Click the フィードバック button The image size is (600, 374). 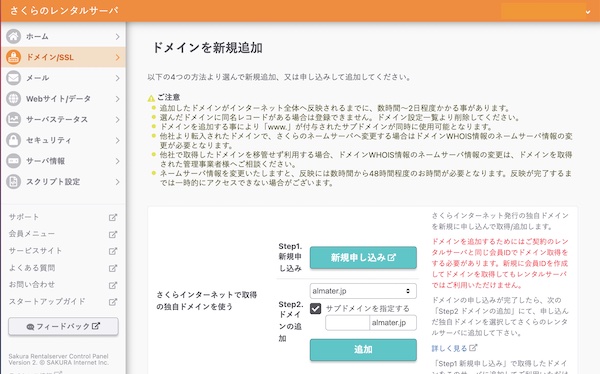(x=63, y=327)
